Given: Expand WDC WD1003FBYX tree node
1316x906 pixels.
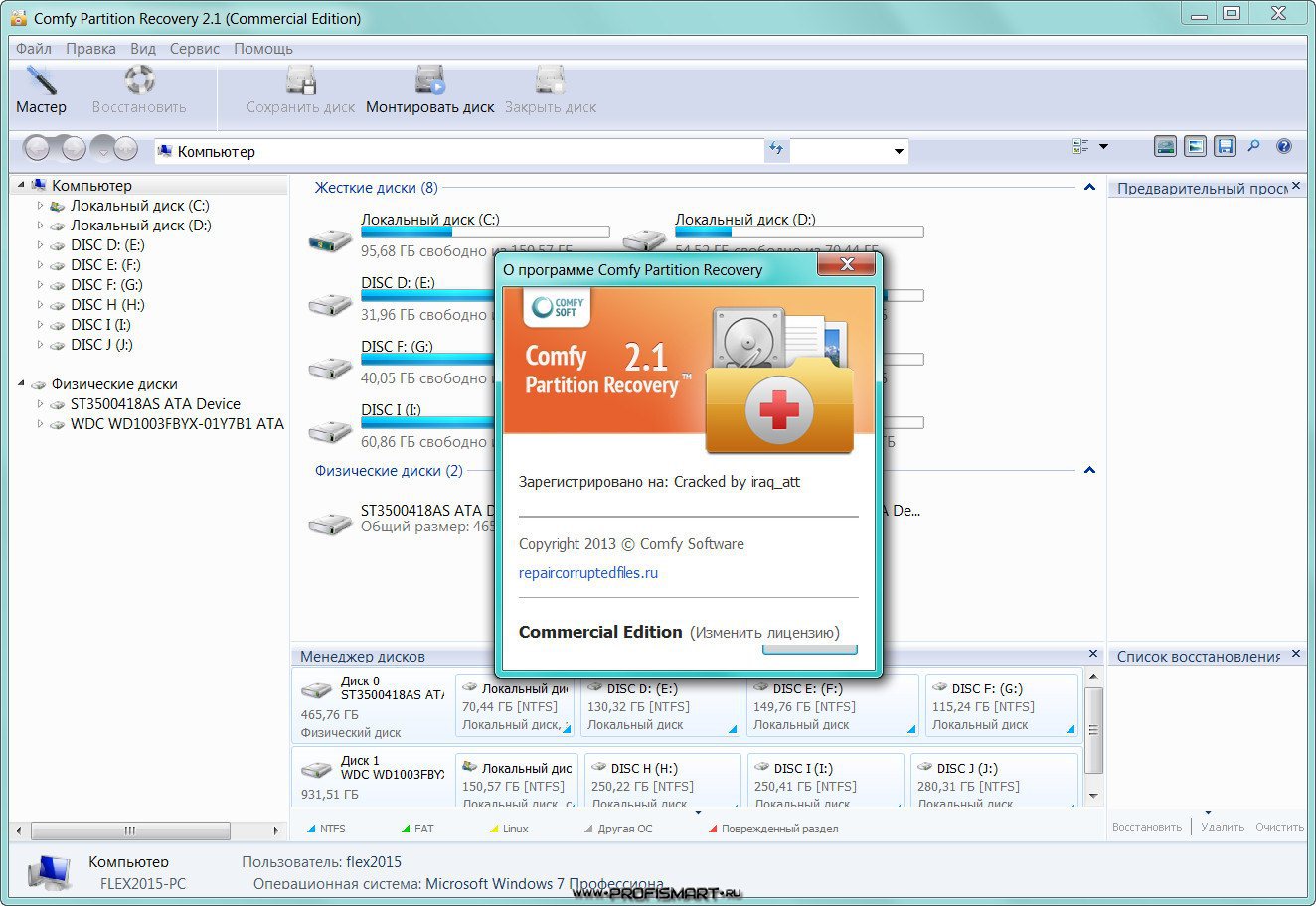Looking at the screenshot, I should pos(41,424).
